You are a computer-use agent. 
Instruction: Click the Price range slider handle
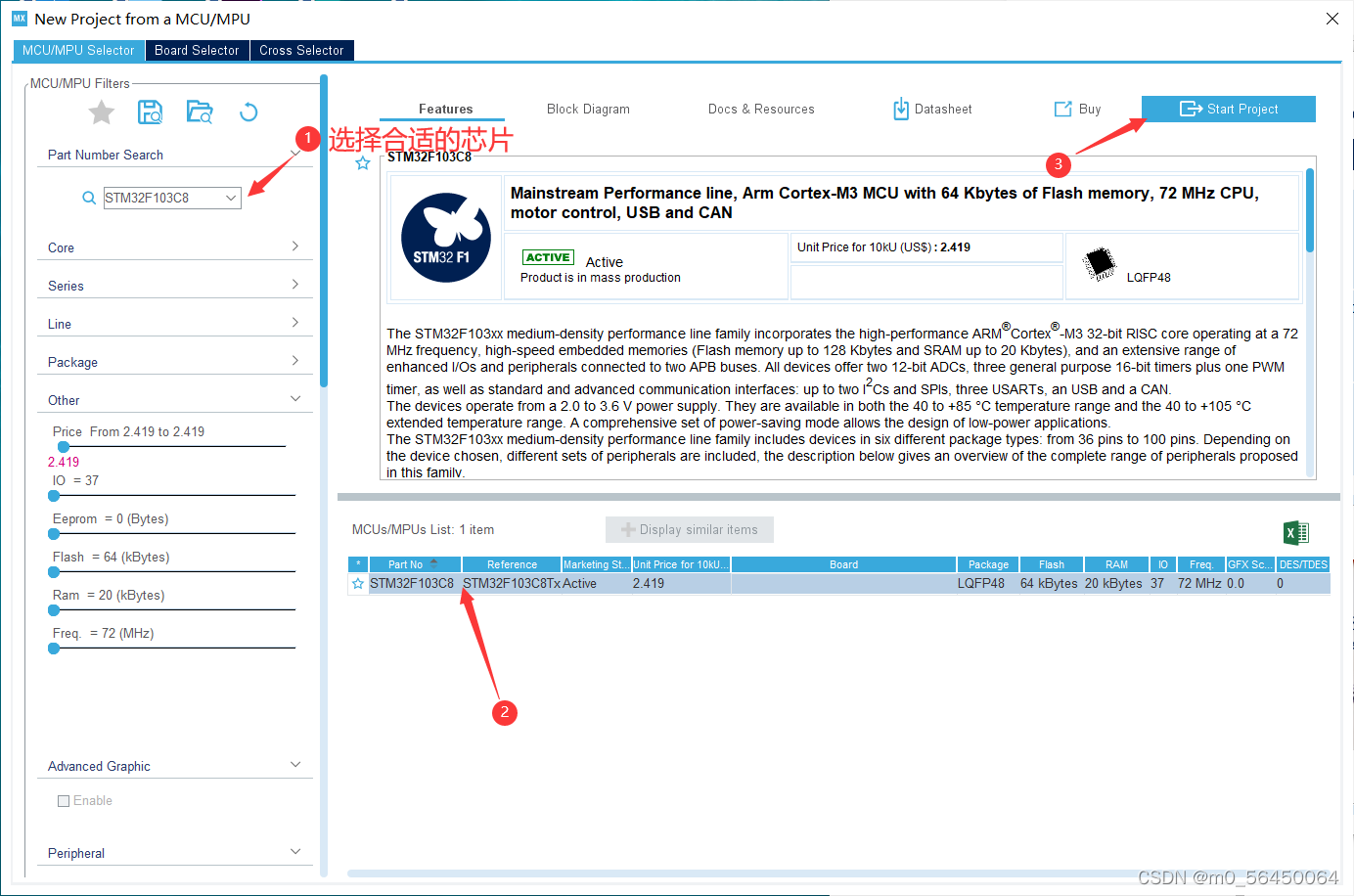(x=64, y=447)
